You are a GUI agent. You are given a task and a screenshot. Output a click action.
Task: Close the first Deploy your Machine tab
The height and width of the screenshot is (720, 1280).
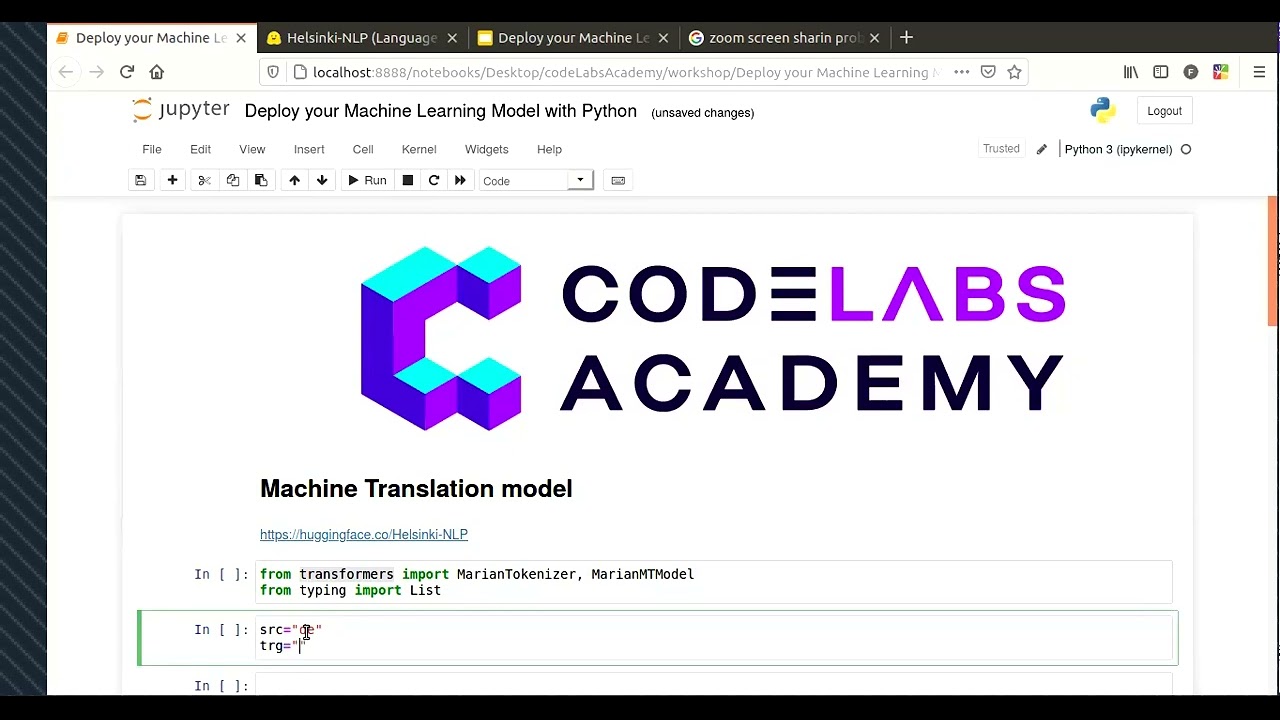pos(241,38)
